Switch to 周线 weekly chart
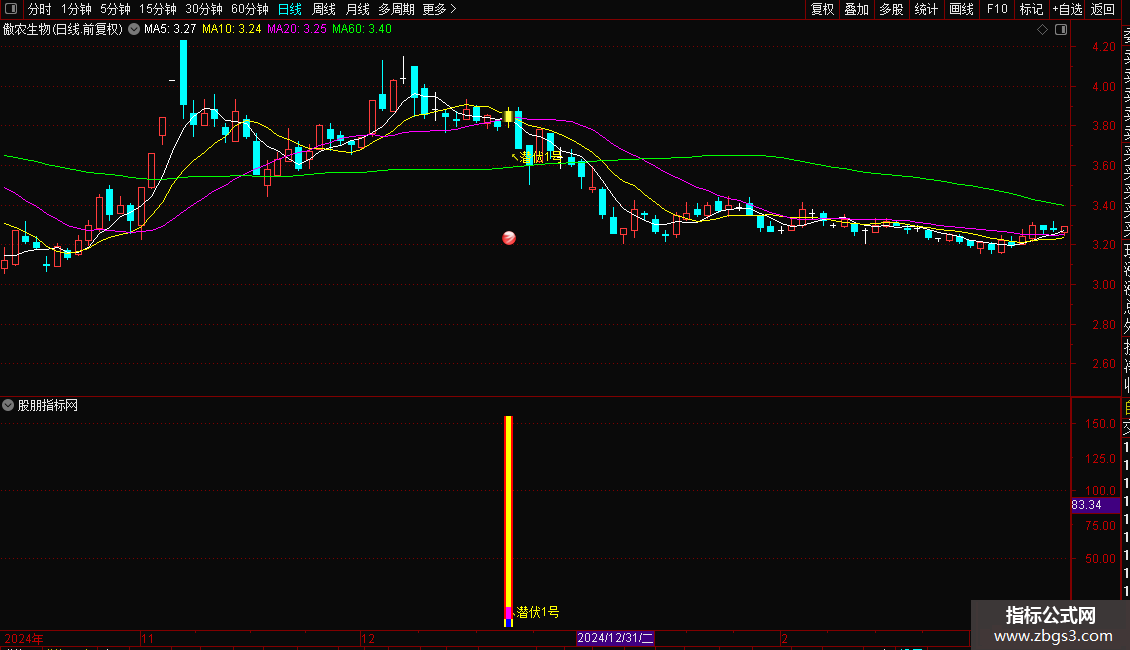The height and width of the screenshot is (650, 1130). click(324, 9)
